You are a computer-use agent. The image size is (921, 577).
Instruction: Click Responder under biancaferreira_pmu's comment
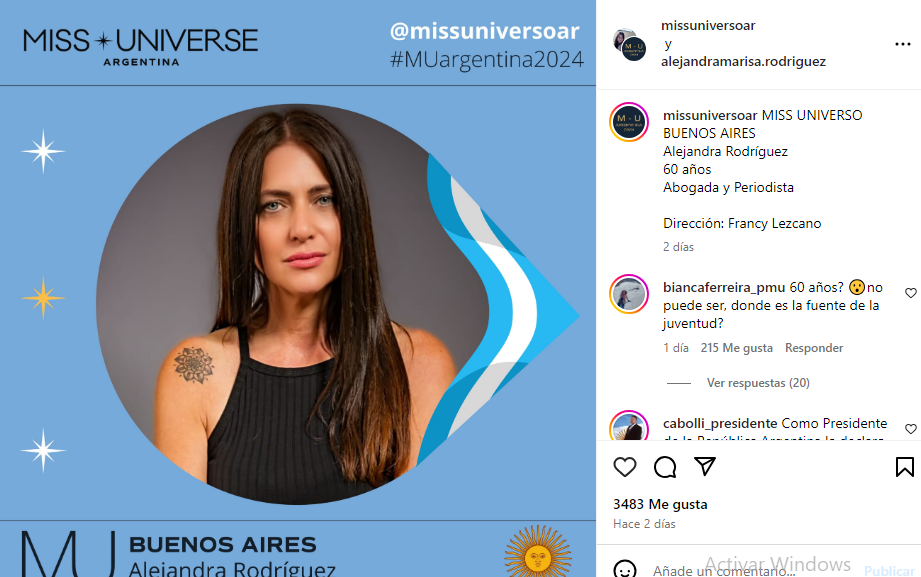coord(814,348)
